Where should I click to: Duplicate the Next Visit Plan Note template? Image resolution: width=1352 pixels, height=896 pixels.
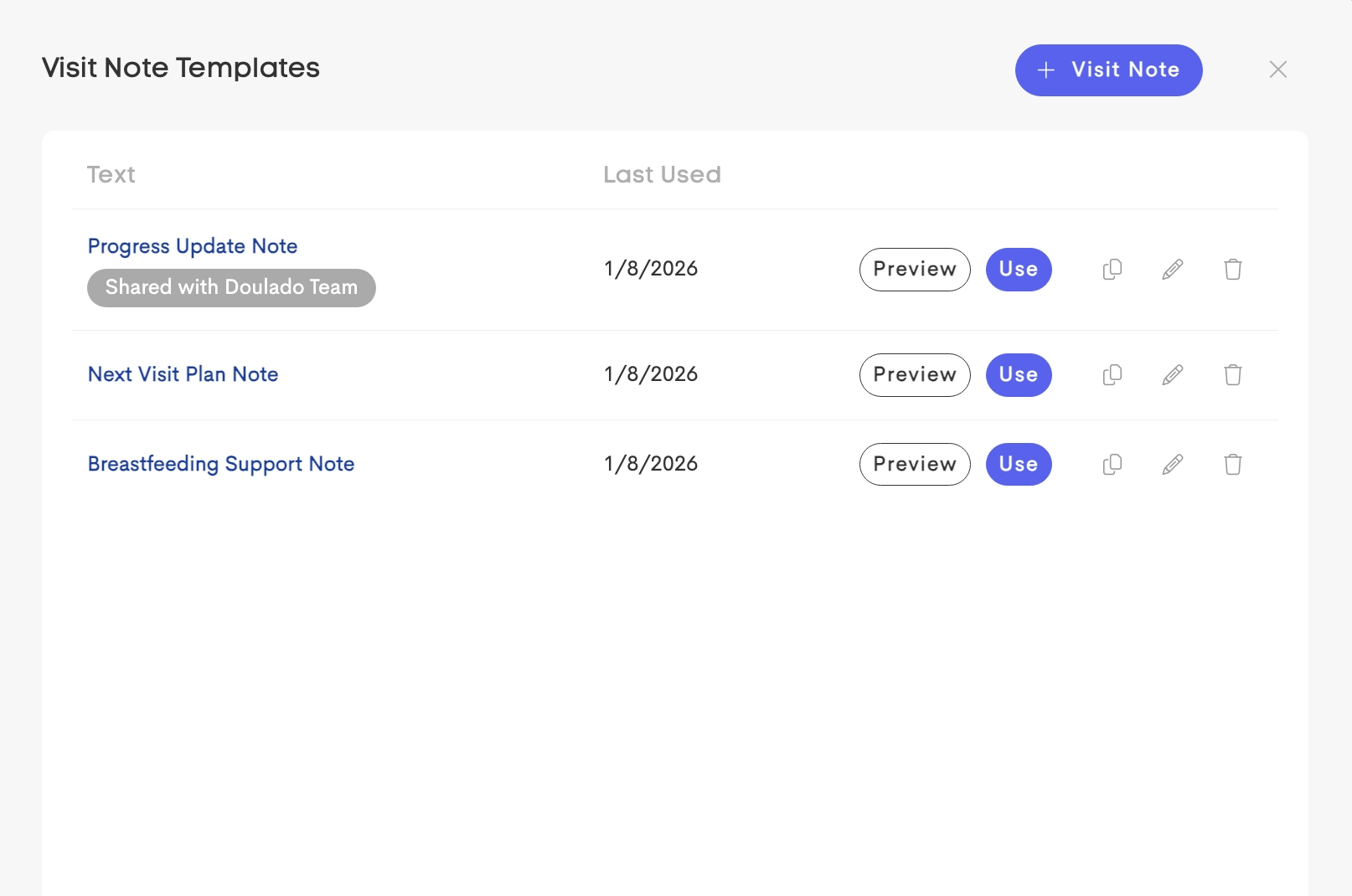point(1112,375)
